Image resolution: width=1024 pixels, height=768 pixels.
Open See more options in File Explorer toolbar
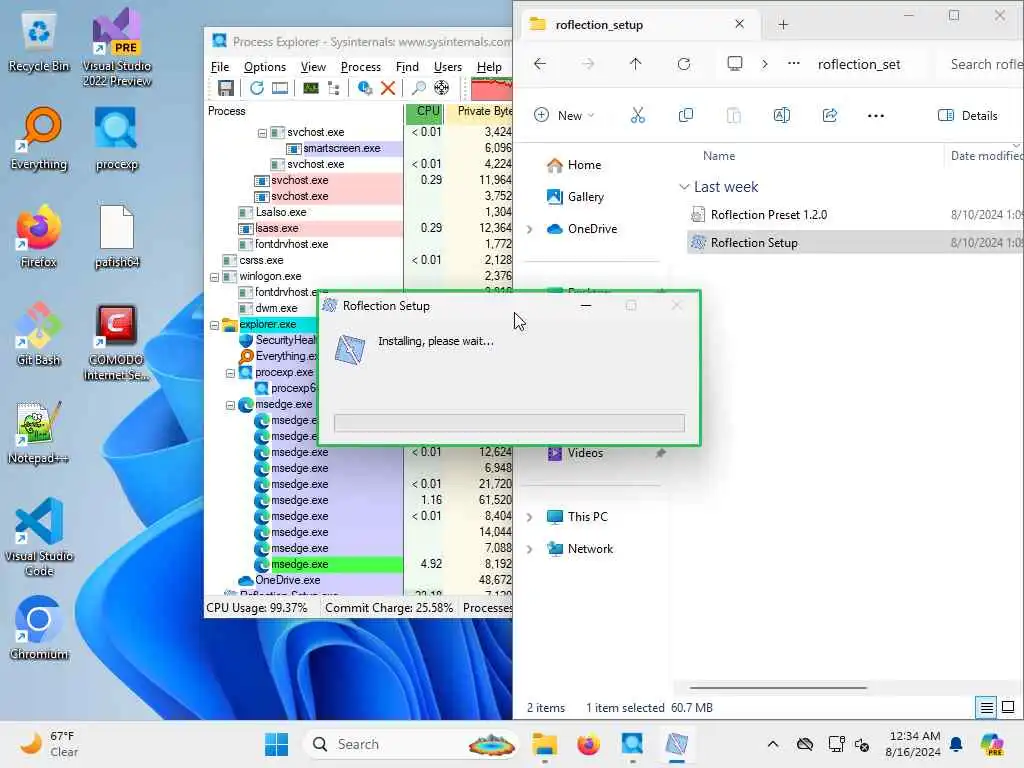click(x=876, y=116)
